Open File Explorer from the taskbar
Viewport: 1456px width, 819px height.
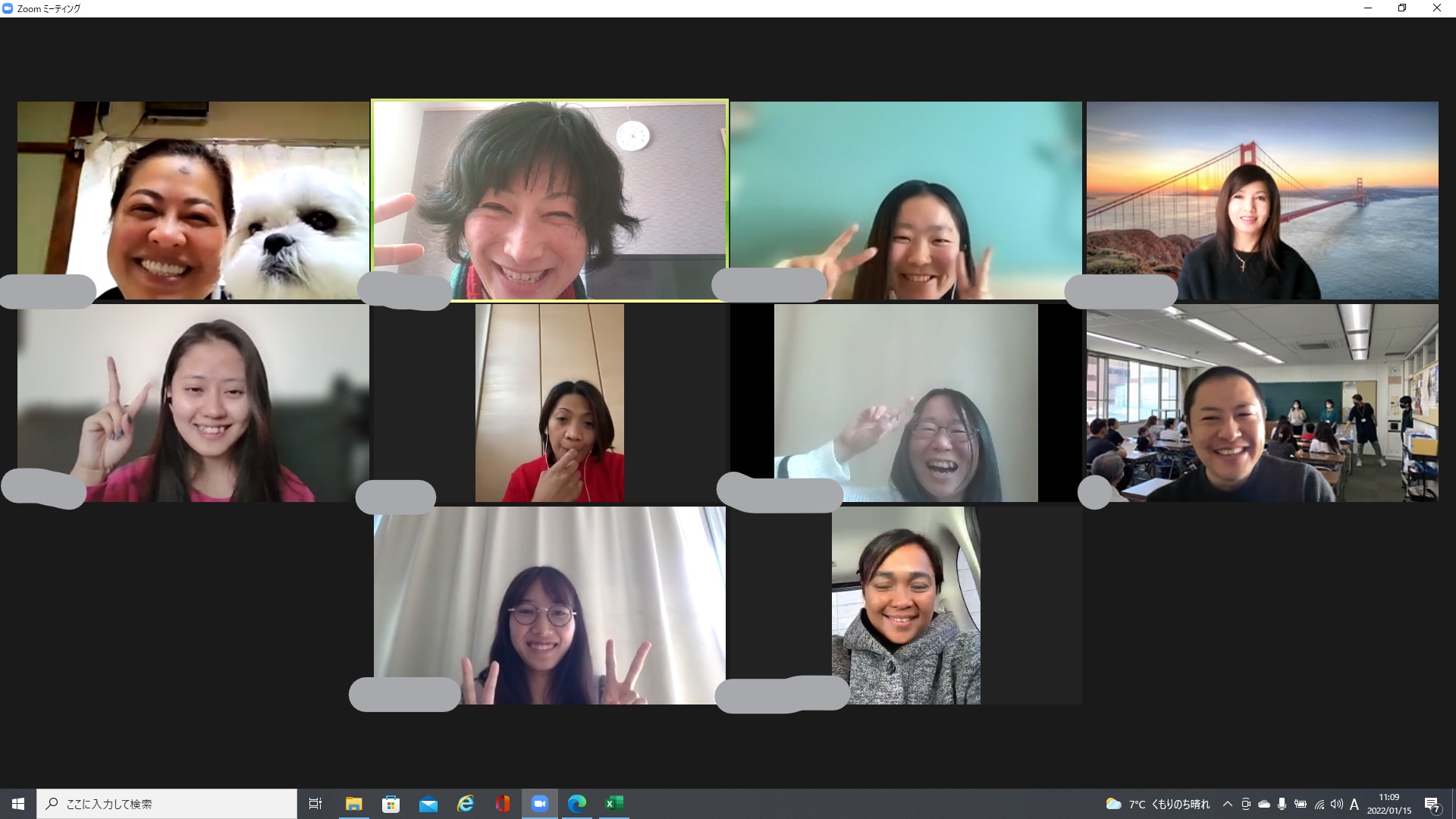click(354, 804)
